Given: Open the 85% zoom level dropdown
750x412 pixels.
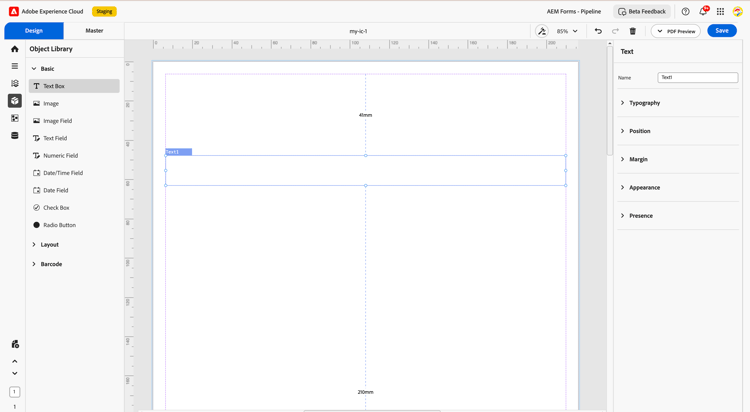Looking at the screenshot, I should pos(567,31).
